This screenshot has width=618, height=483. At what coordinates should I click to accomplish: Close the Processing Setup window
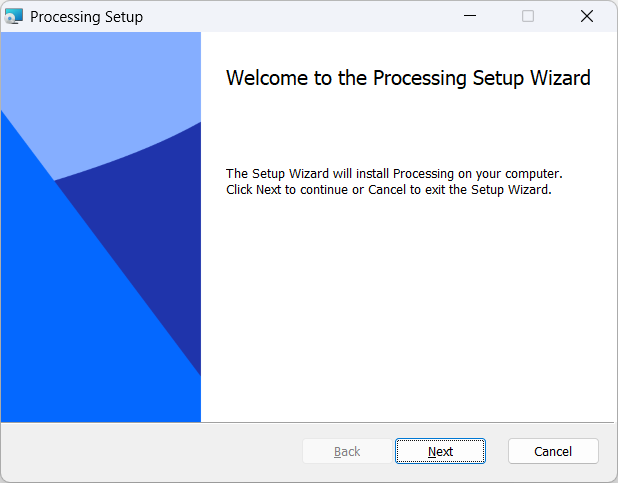point(587,16)
